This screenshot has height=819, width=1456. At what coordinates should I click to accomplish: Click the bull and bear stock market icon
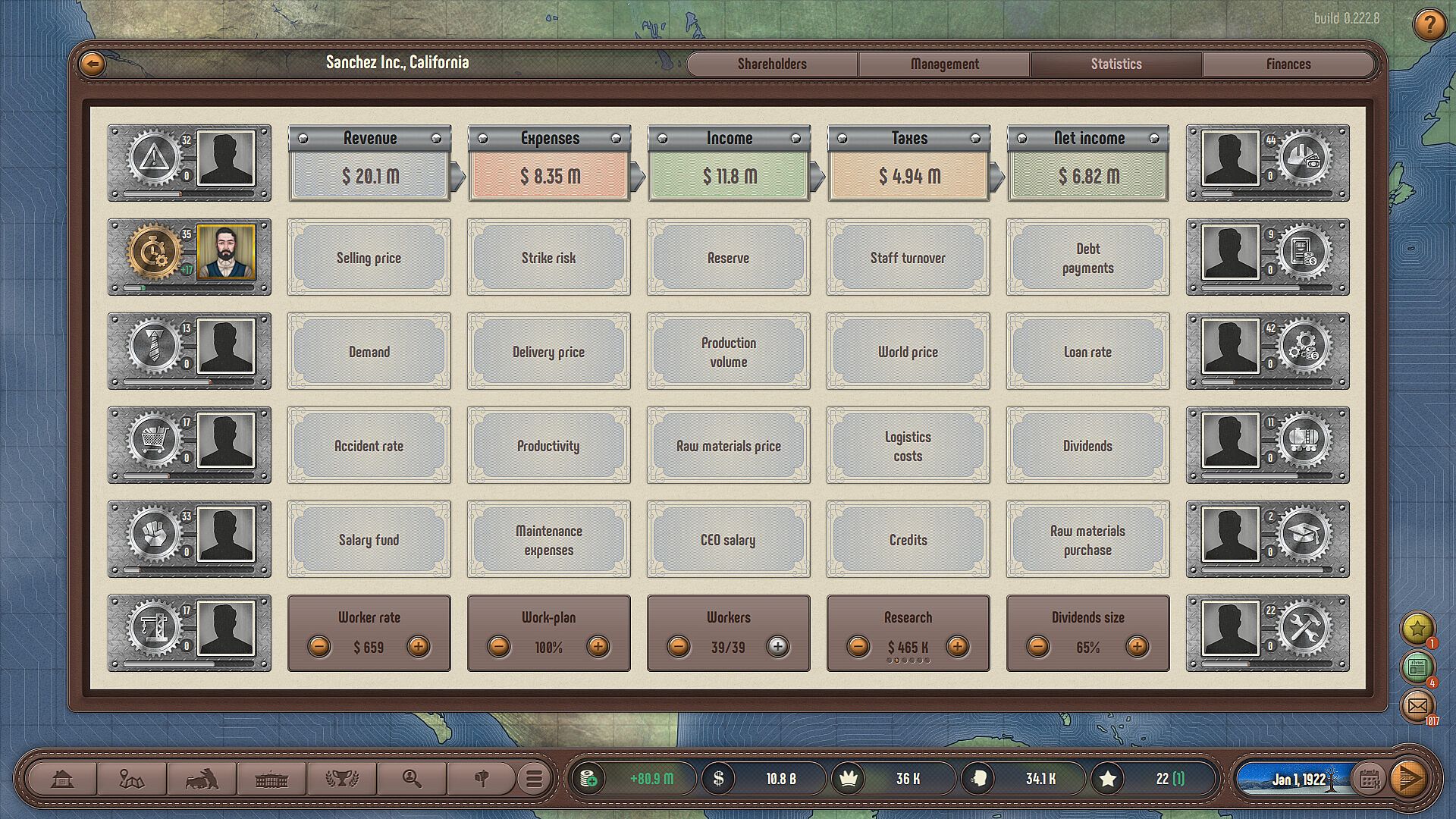tap(202, 779)
